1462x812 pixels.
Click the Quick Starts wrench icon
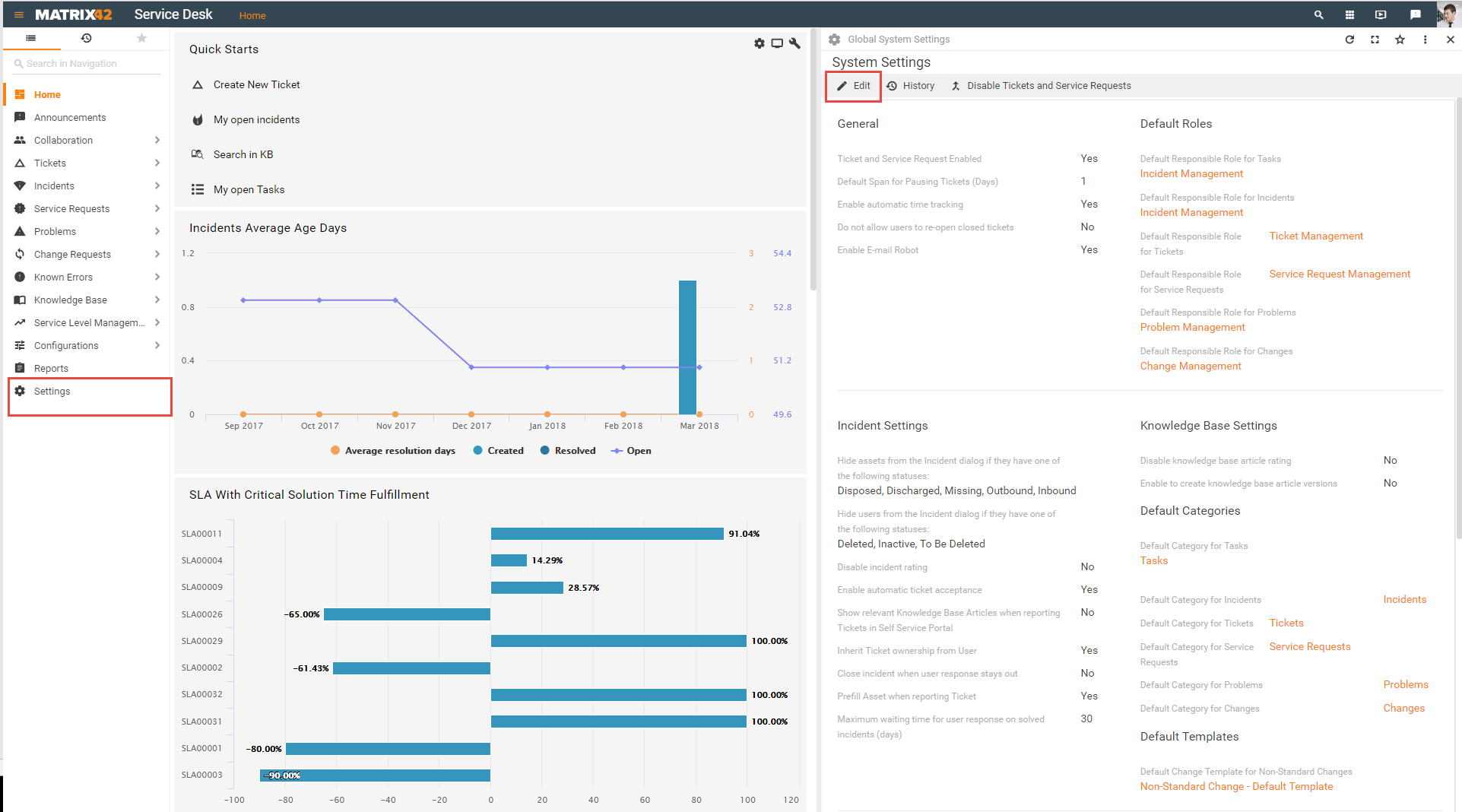click(794, 43)
